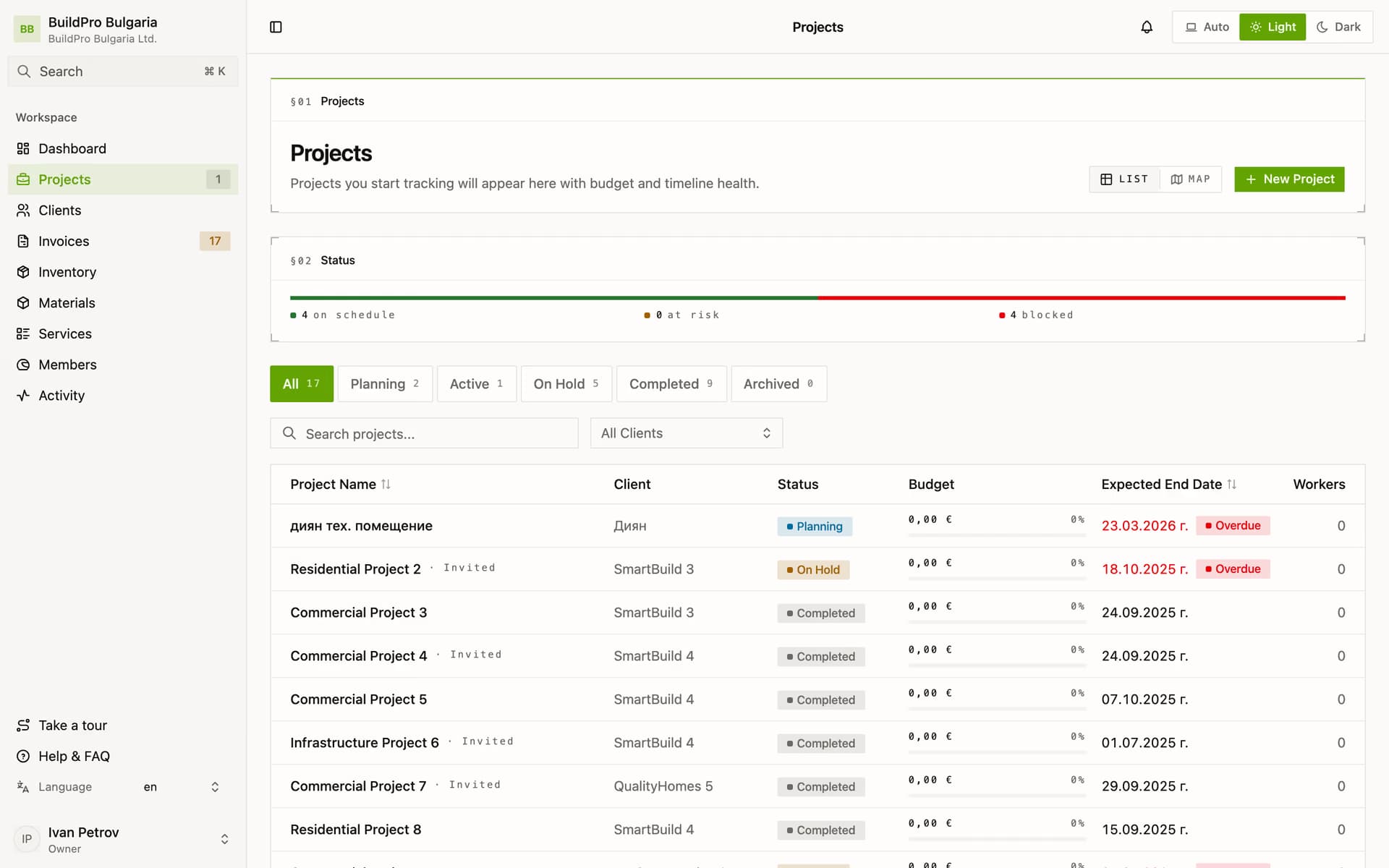Screen dimensions: 1389x868
Task: Click the Services list icon
Action: (23, 333)
